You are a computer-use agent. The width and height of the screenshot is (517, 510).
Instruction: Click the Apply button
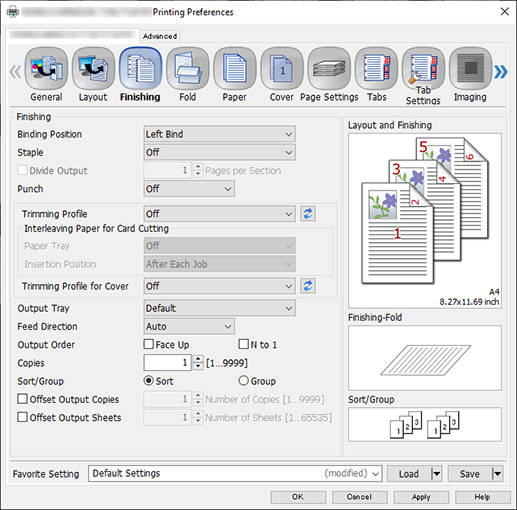421,497
